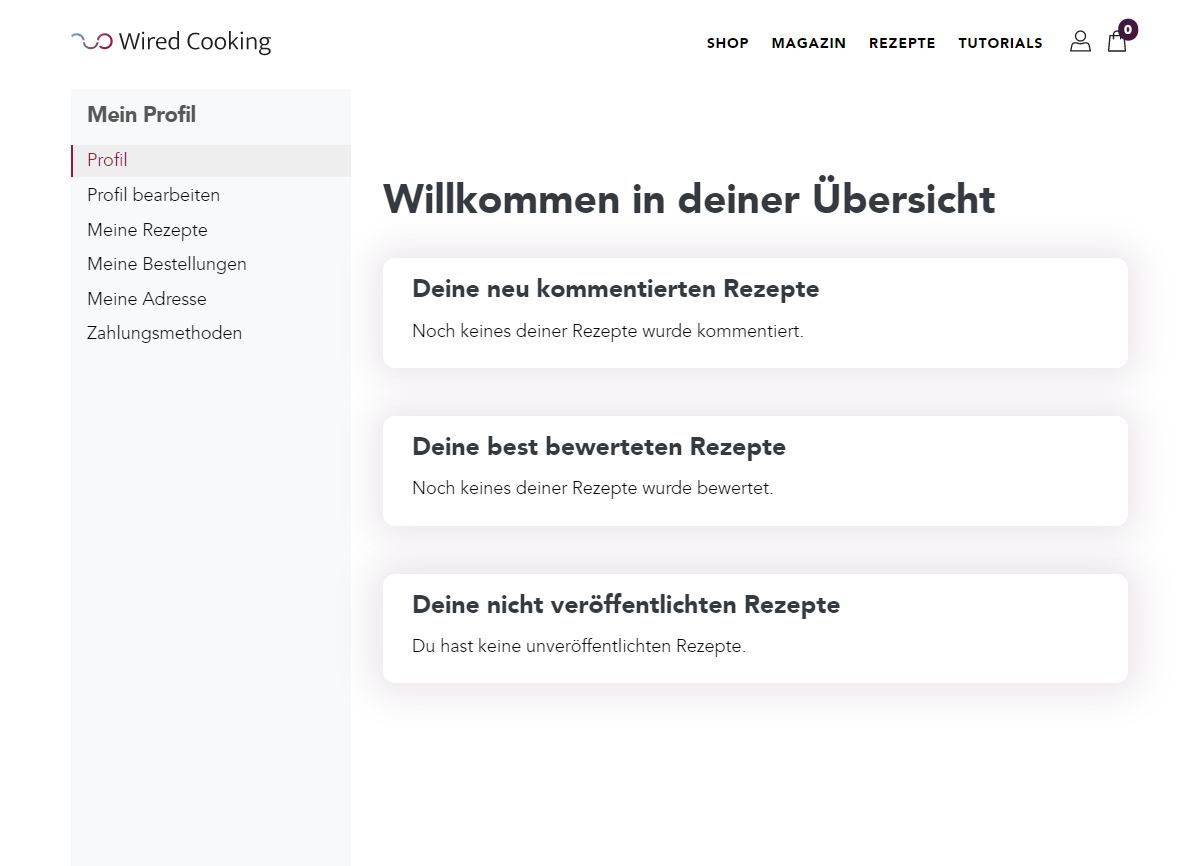Image resolution: width=1200 pixels, height=866 pixels.
Task: Click the Wired Cooking wave logo icon
Action: tap(91, 42)
